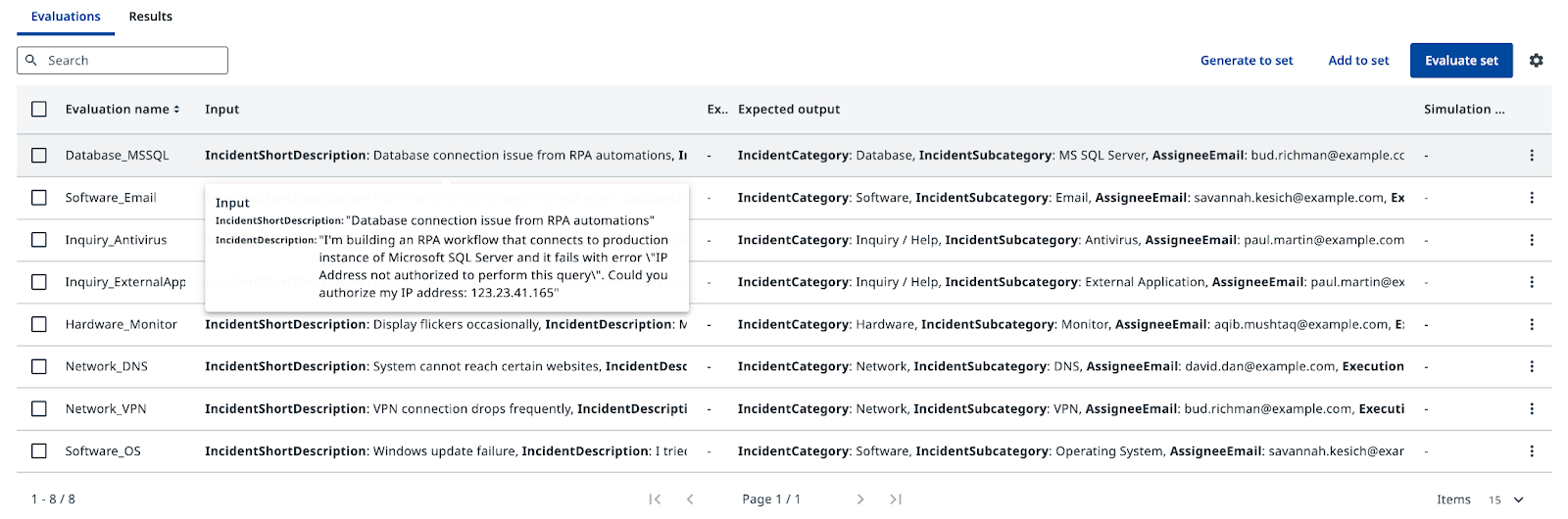Viewport: 1568px width, 519px height.
Task: Open the three-dot menu for Hardware_Monitor
Action: pyautogui.click(x=1531, y=324)
